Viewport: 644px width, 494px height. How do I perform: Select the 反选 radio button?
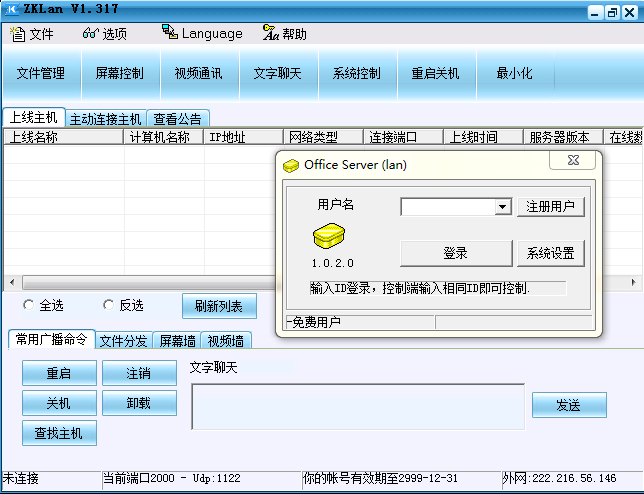coord(109,305)
